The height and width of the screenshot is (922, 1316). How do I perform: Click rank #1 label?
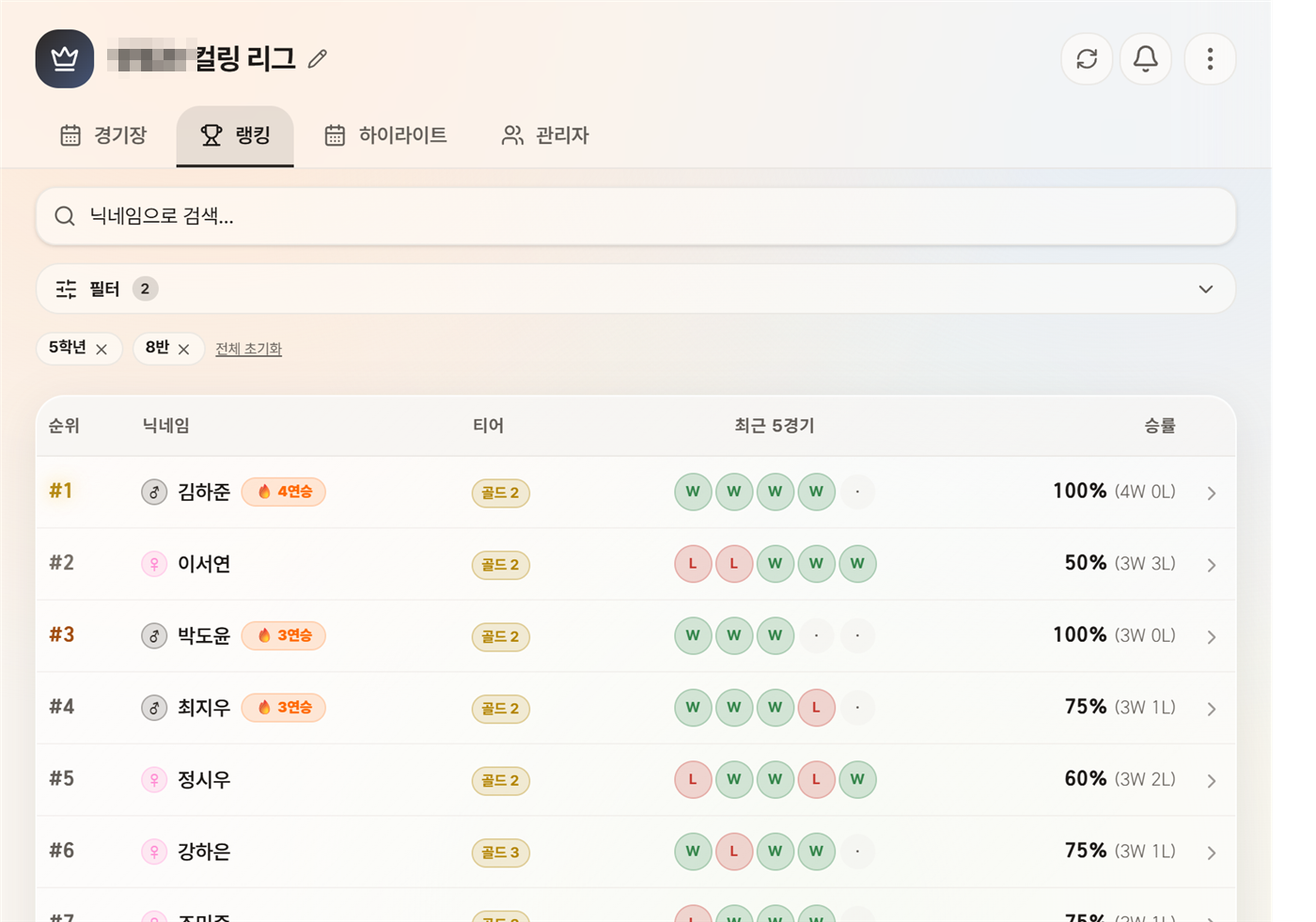61,491
